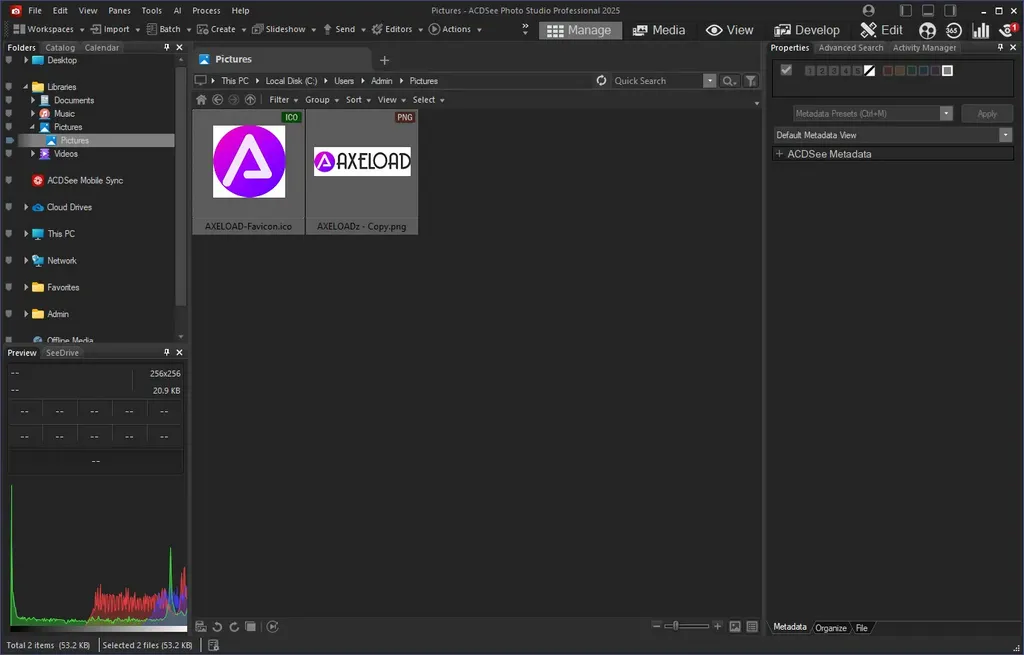Click the monitor icon in path bar
This screenshot has height=655, width=1024.
[x=200, y=80]
